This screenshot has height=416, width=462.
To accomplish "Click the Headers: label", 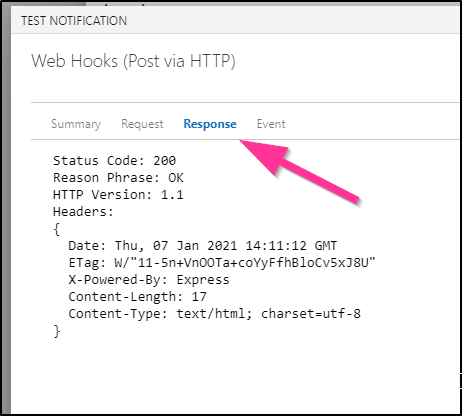I will 83,212.
